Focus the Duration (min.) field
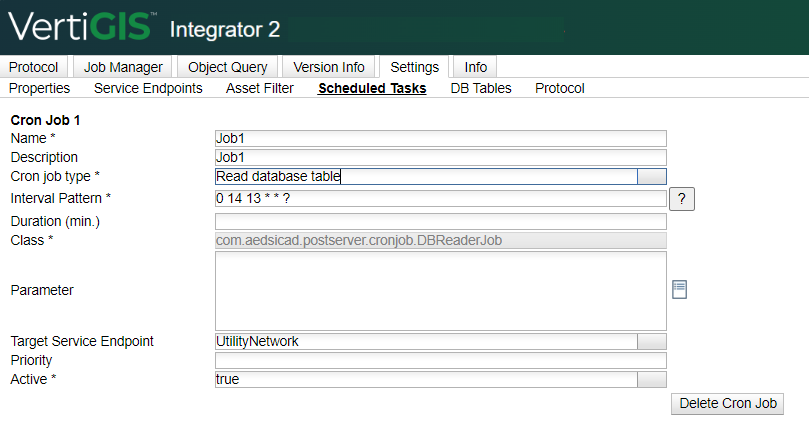This screenshot has width=809, height=425. pos(441,222)
